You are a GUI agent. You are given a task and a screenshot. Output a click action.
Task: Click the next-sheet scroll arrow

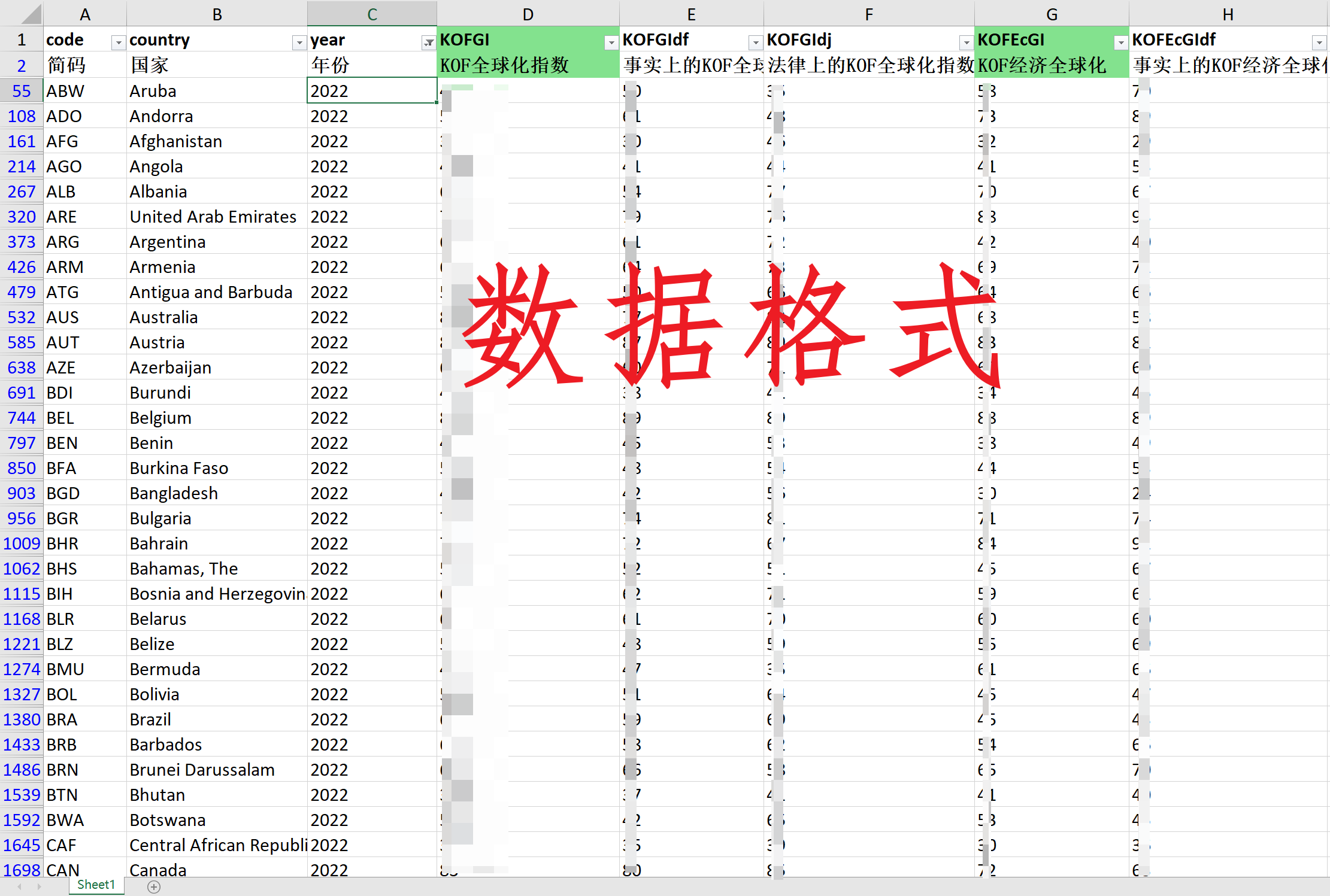pos(40,886)
